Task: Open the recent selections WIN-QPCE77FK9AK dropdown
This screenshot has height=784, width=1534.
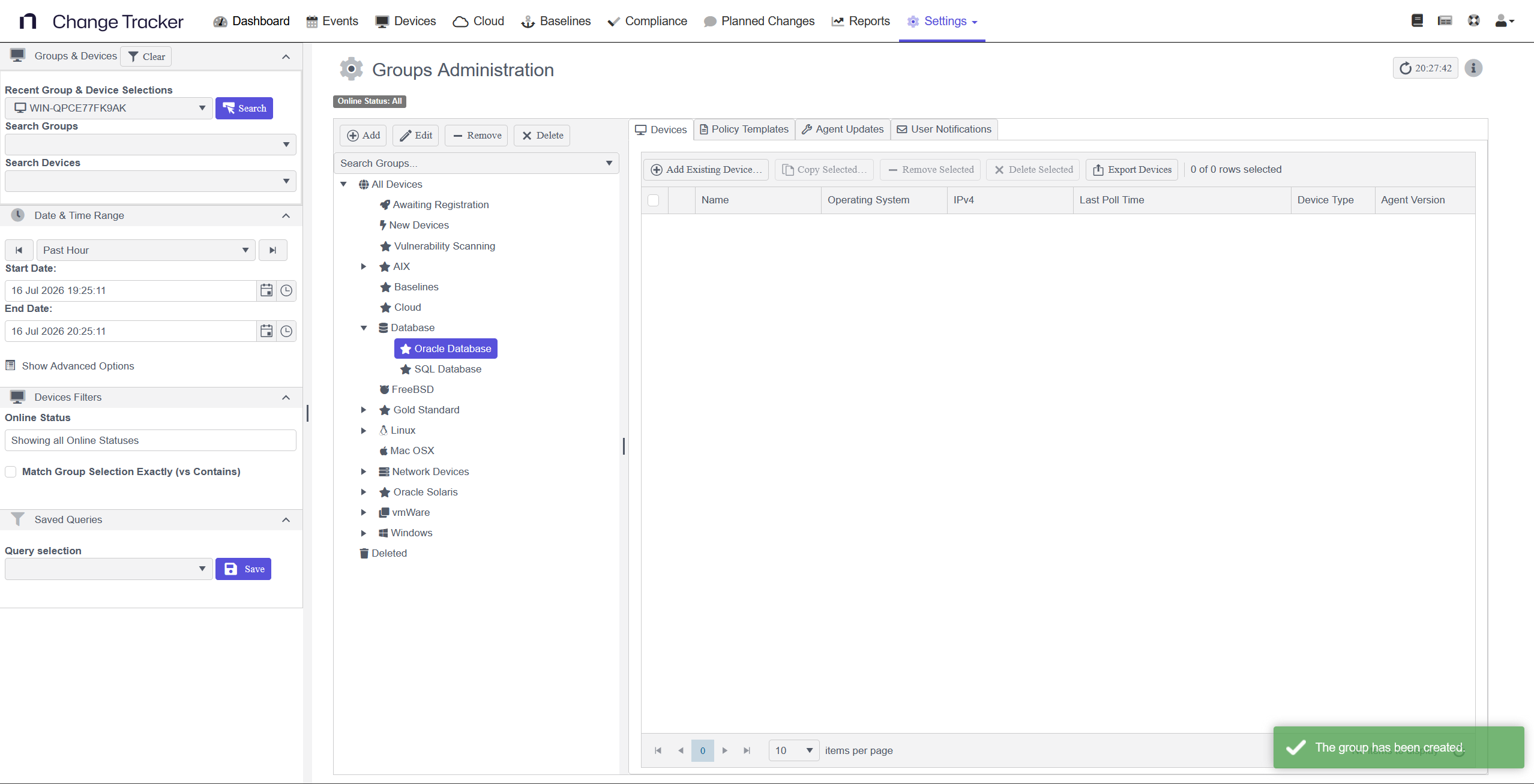Action: pyautogui.click(x=109, y=108)
